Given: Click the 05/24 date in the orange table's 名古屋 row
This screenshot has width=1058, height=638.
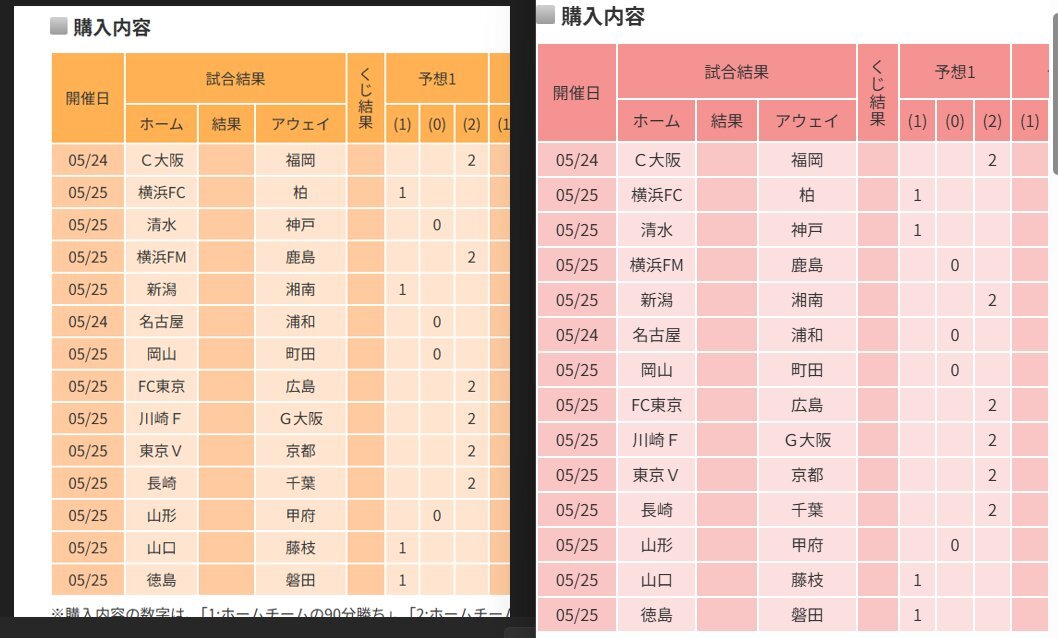Looking at the screenshot, I should tap(88, 322).
